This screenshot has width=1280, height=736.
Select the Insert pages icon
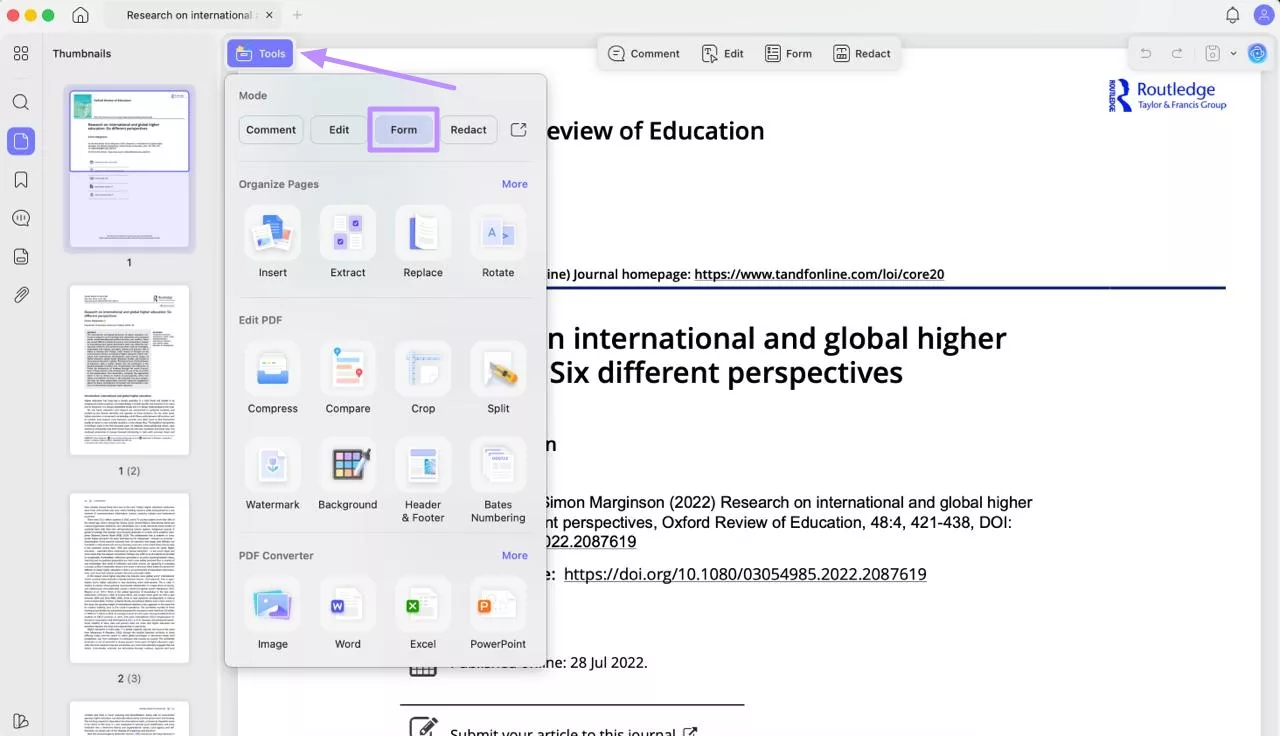point(272,233)
